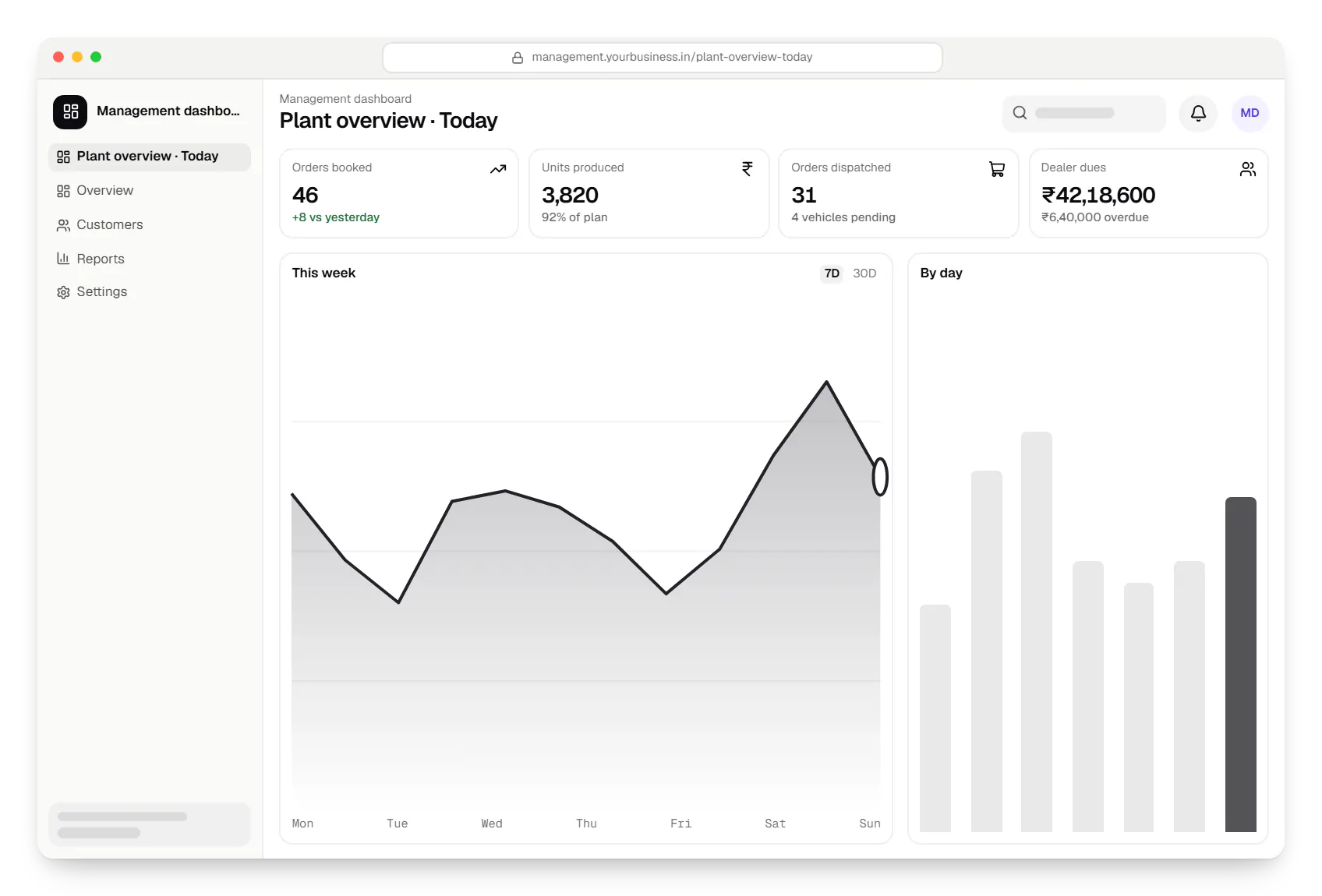Click the '+8 vs yesterday' text
The width and height of the screenshot is (1322, 896).
(336, 217)
